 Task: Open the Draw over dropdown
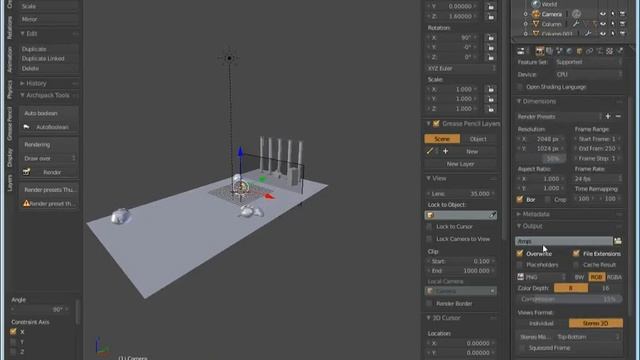tap(49, 158)
